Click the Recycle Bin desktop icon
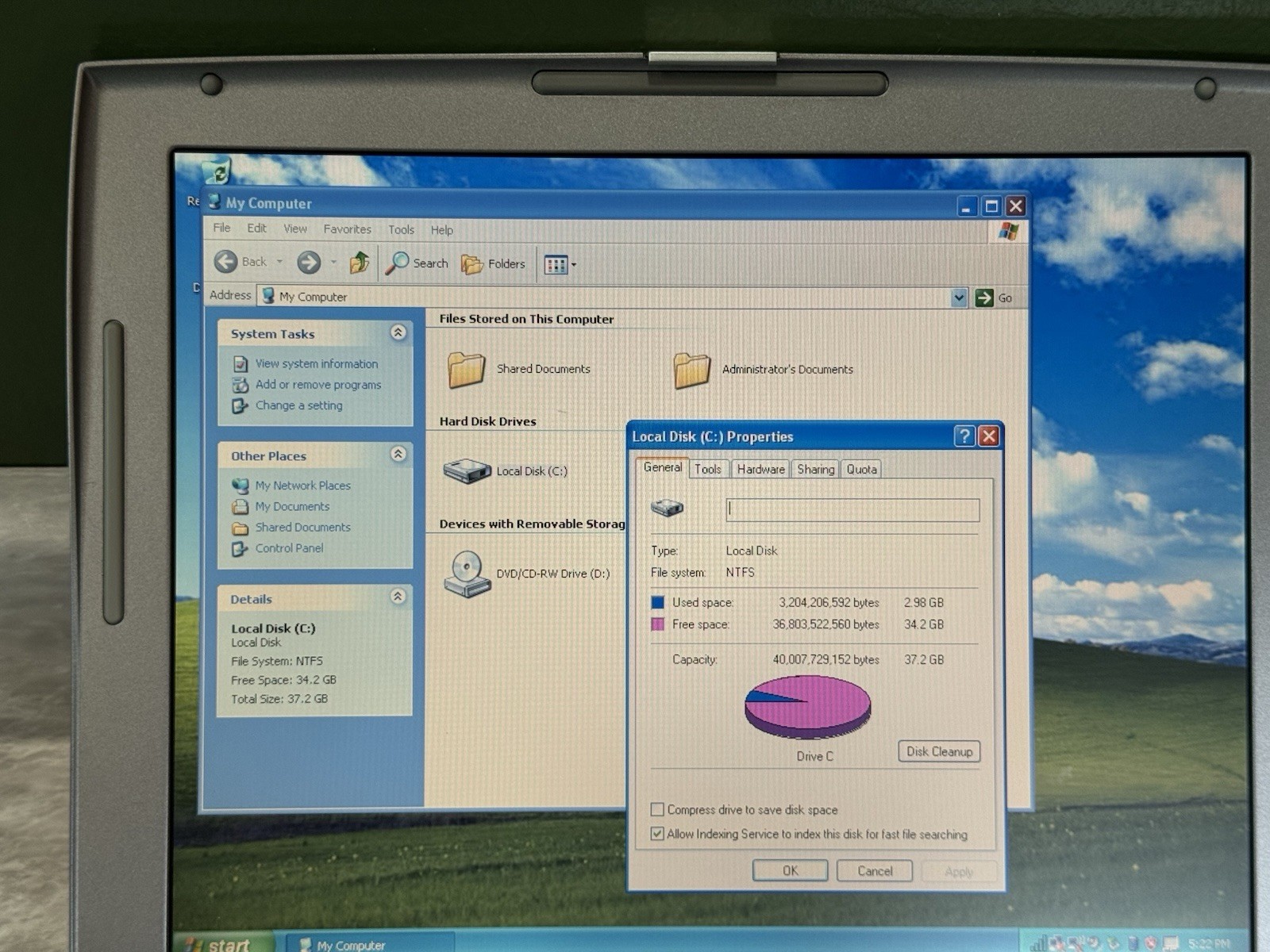Viewport: 1270px width, 952px height. (x=216, y=171)
